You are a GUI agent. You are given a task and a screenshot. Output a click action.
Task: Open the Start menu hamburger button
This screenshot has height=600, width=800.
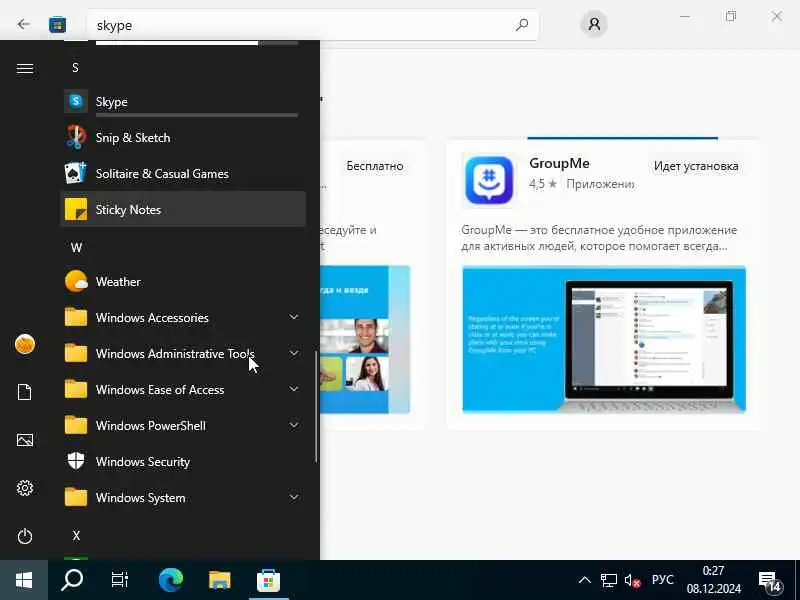24,68
